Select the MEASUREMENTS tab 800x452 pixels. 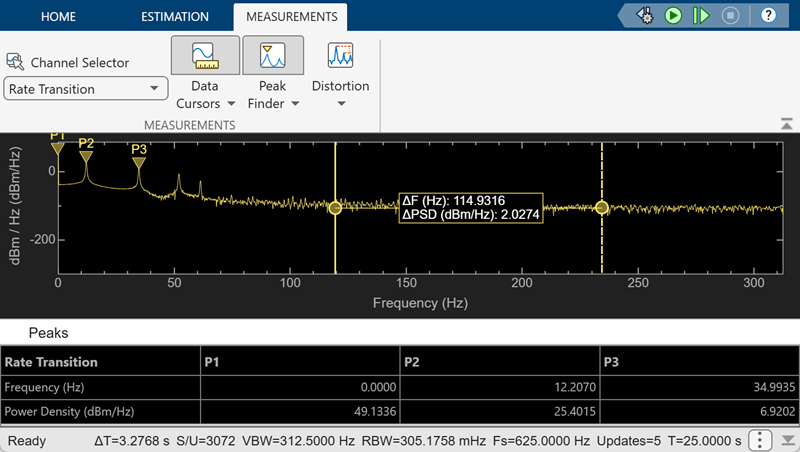(291, 17)
